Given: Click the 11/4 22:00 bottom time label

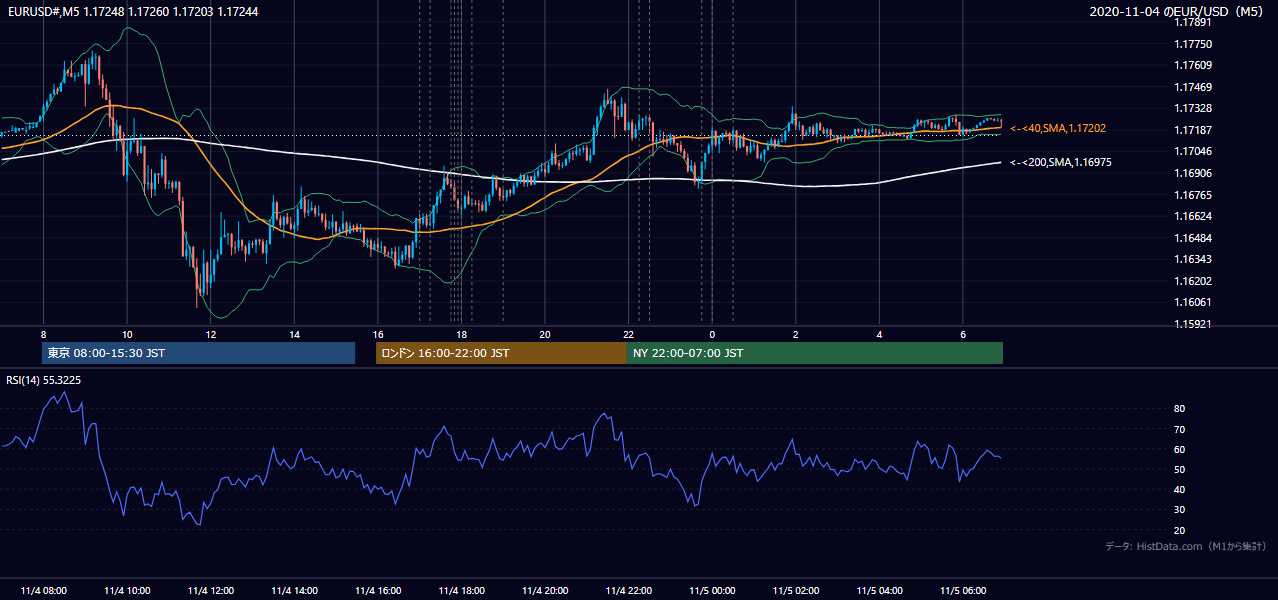Looking at the screenshot, I should tap(629, 591).
